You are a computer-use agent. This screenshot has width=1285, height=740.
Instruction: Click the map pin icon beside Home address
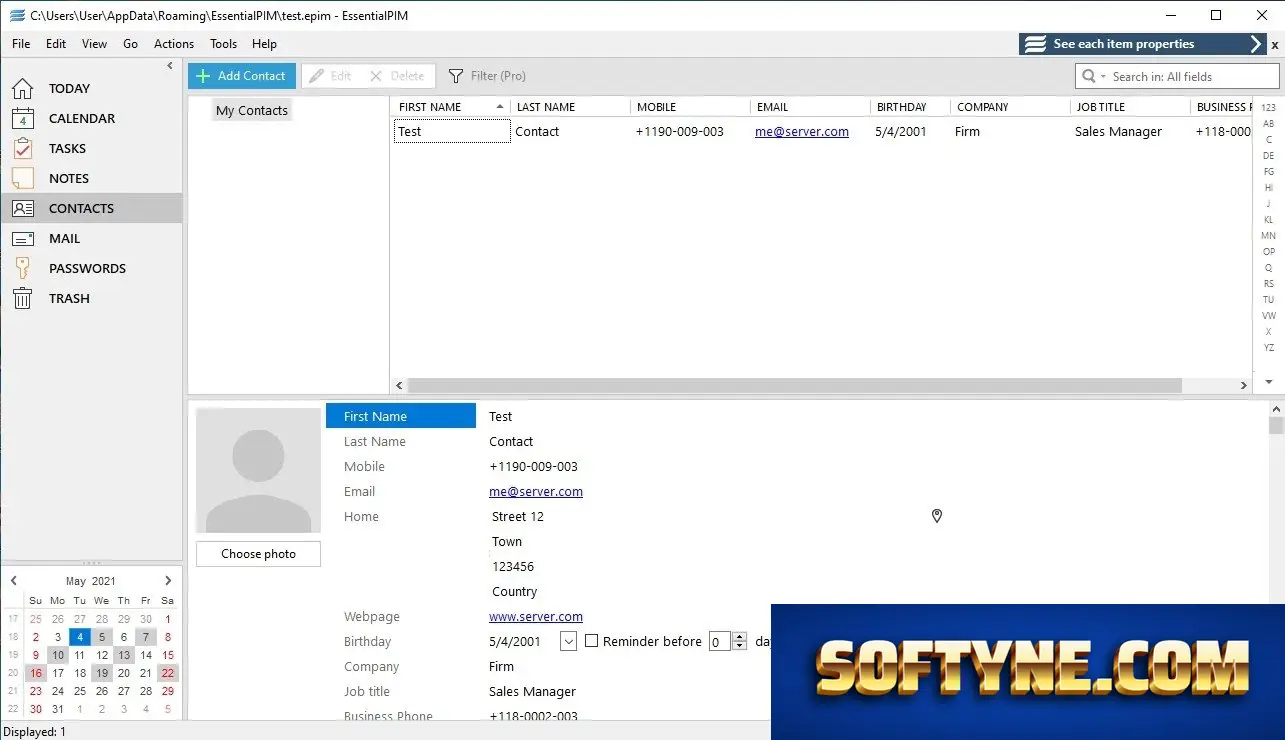click(937, 516)
